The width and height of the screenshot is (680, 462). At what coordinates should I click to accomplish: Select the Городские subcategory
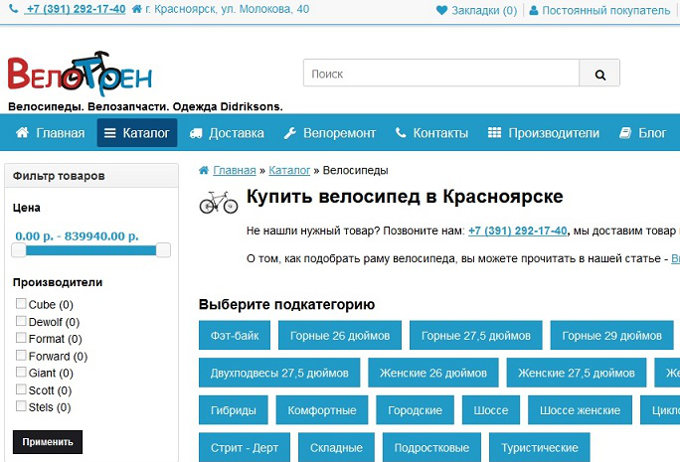tap(415, 410)
